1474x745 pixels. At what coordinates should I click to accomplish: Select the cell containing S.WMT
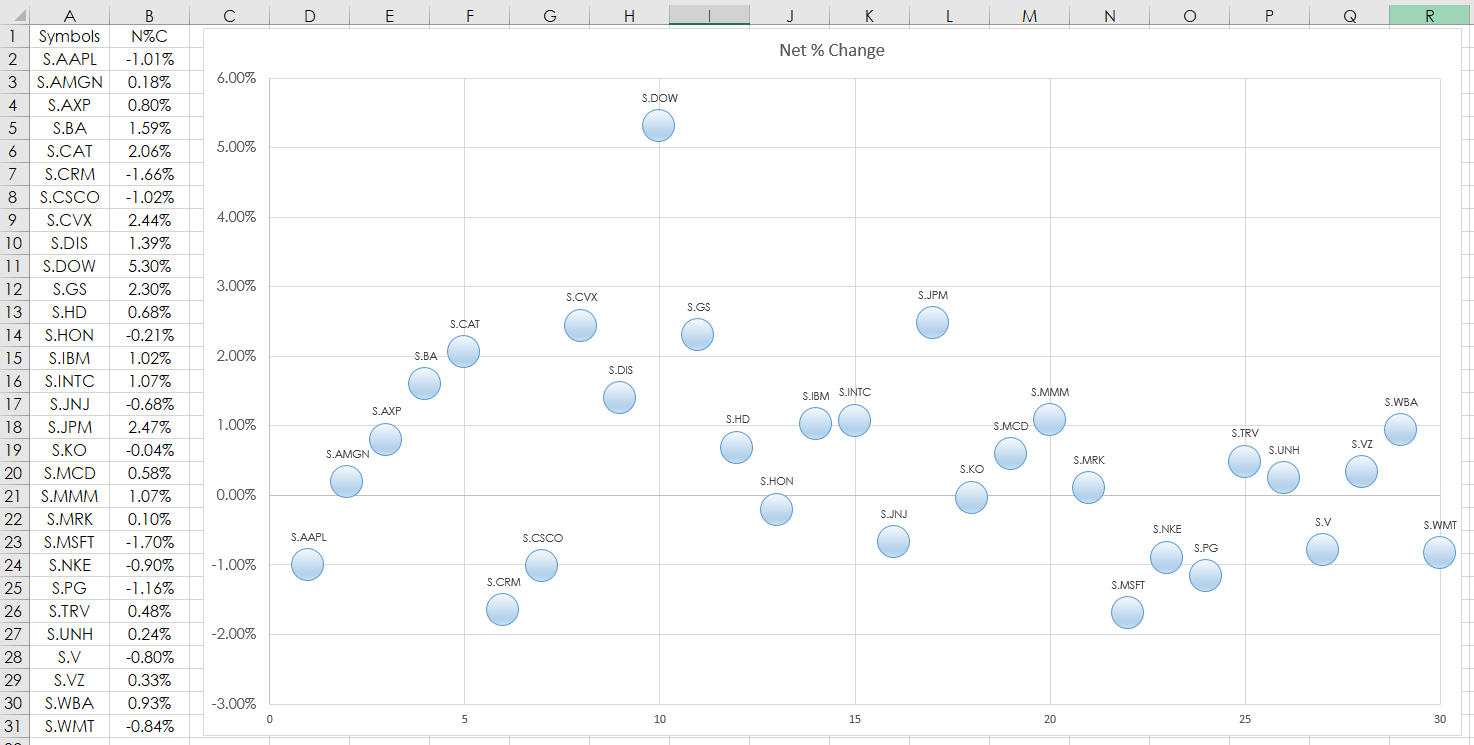(x=69, y=726)
